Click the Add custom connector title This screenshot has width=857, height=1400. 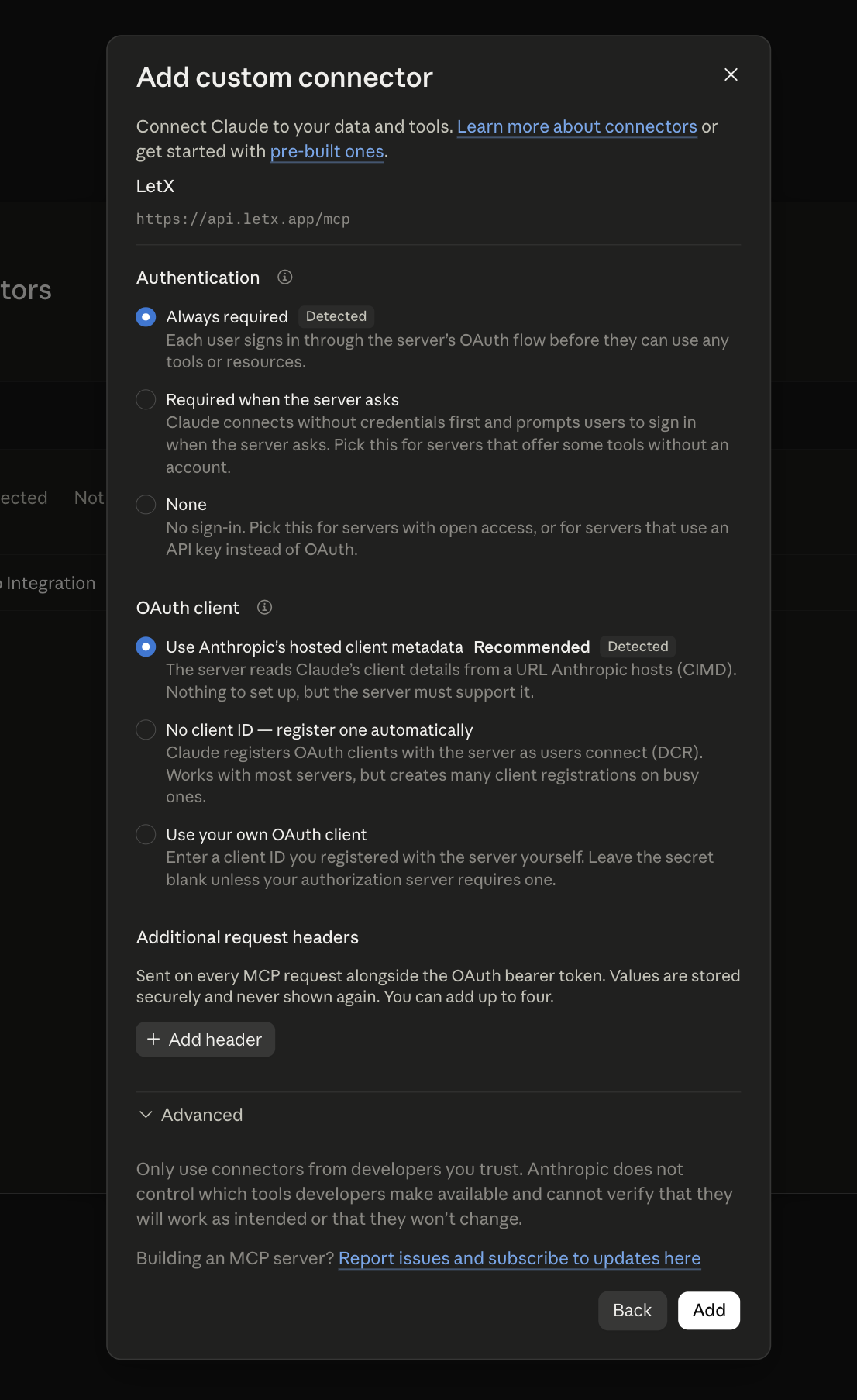pos(284,78)
